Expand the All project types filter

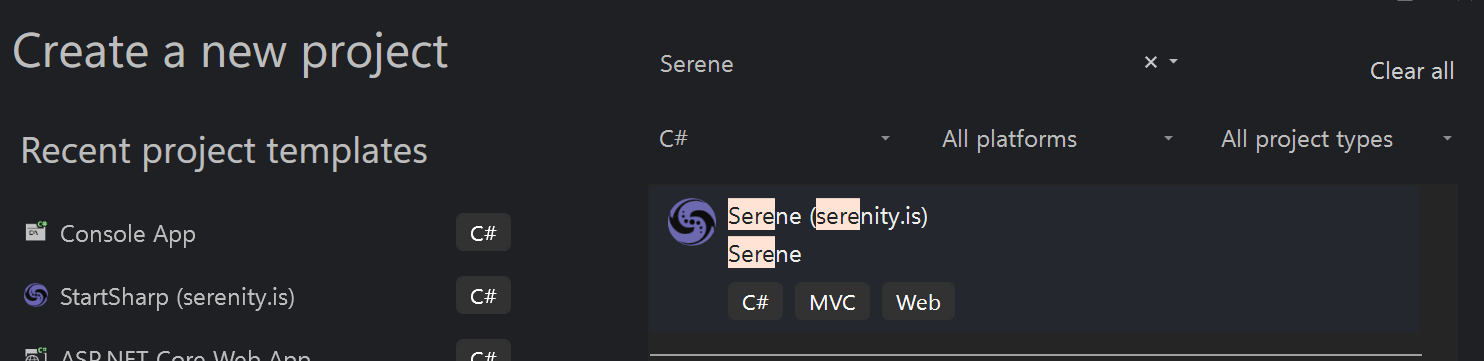coord(1336,139)
